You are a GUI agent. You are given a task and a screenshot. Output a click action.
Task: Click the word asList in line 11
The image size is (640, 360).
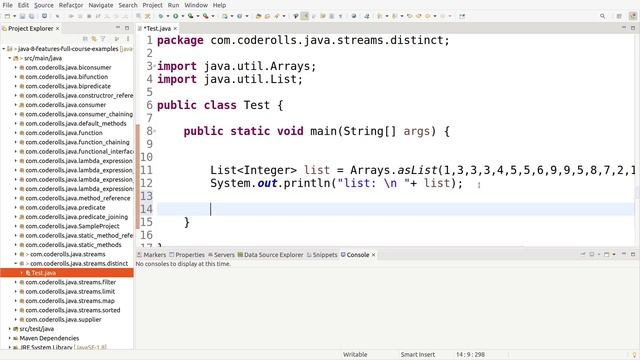(x=418, y=170)
